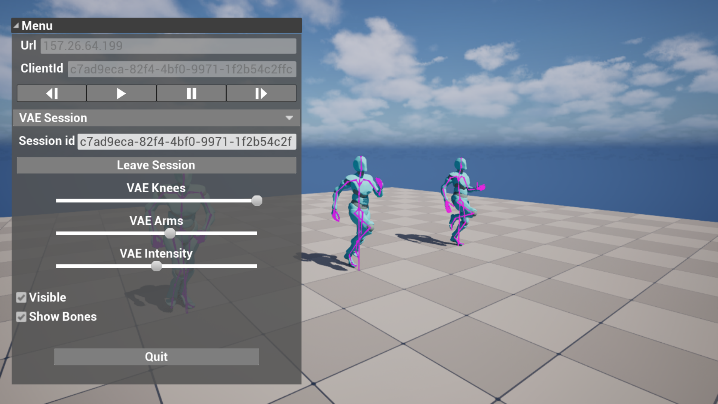
Task: Disable the Show Bones checkbox
Action: click(x=21, y=317)
